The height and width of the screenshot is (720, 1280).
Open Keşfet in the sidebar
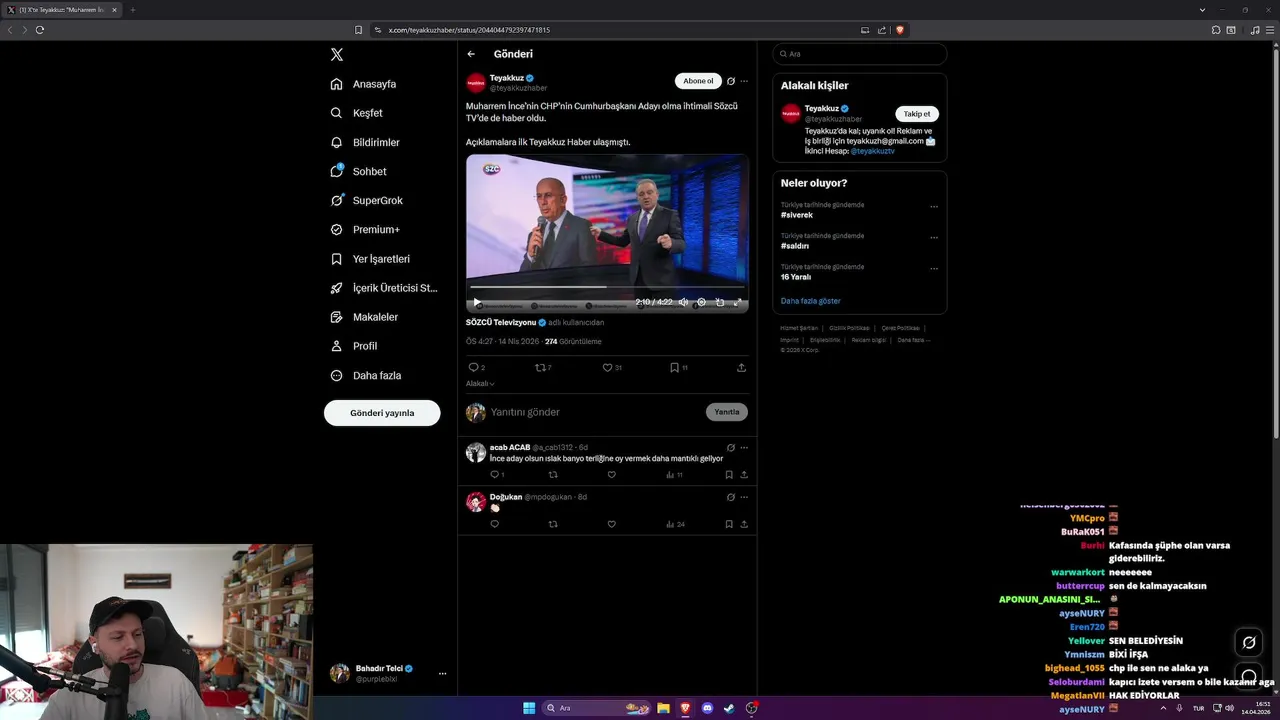[x=357, y=113]
